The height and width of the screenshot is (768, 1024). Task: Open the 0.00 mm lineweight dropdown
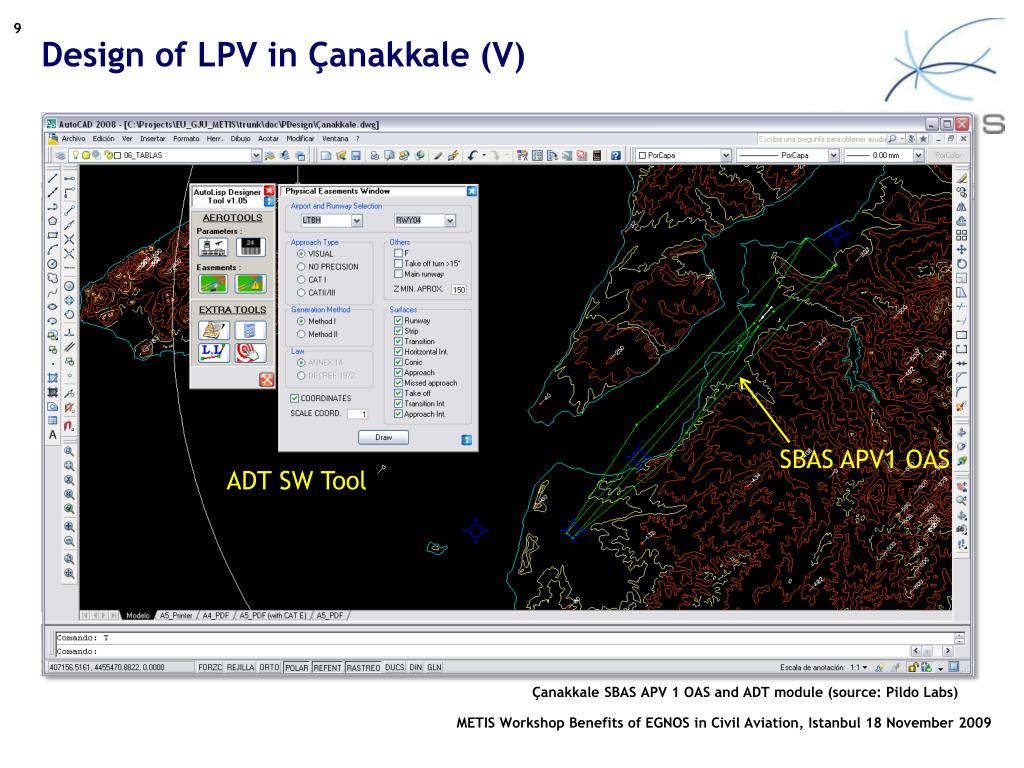tap(918, 155)
